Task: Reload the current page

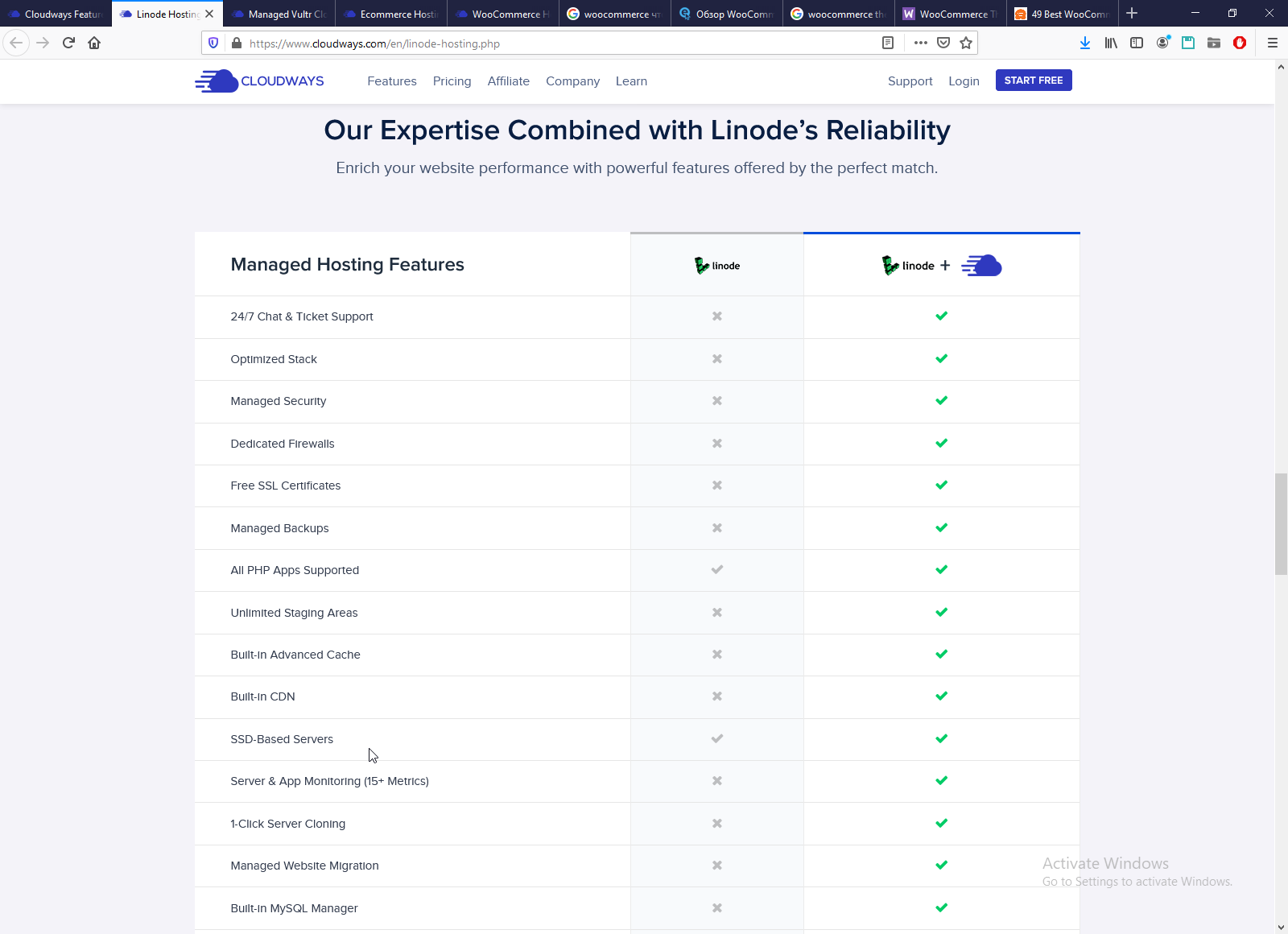Action: 68,43
